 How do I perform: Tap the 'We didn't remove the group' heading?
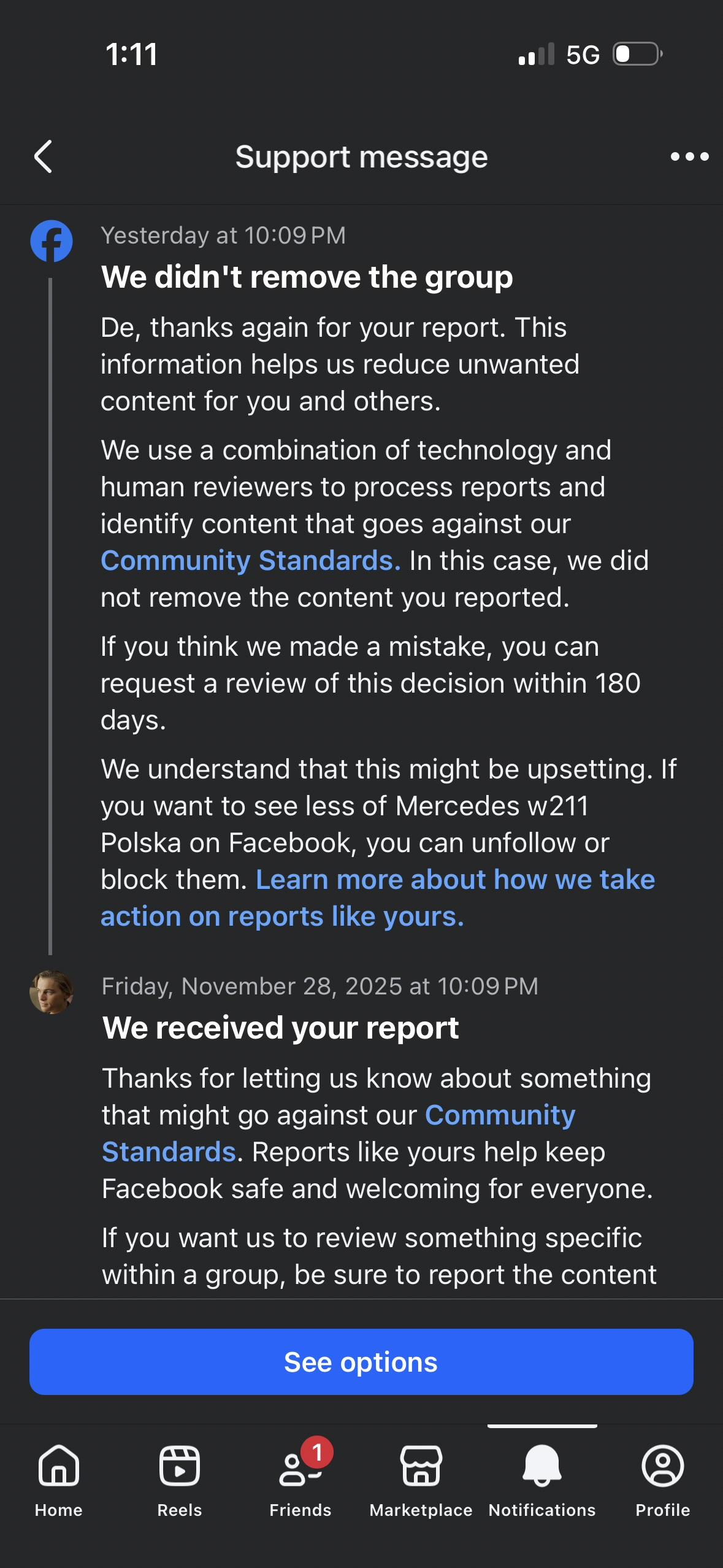click(307, 277)
